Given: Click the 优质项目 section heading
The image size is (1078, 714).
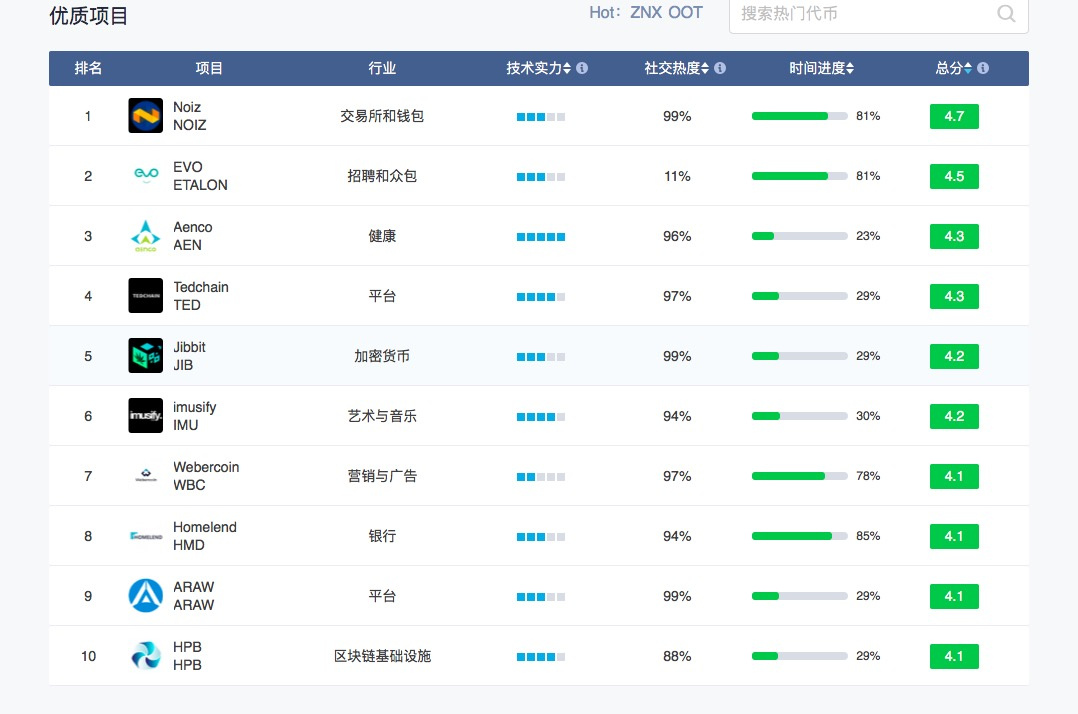Looking at the screenshot, I should 89,15.
